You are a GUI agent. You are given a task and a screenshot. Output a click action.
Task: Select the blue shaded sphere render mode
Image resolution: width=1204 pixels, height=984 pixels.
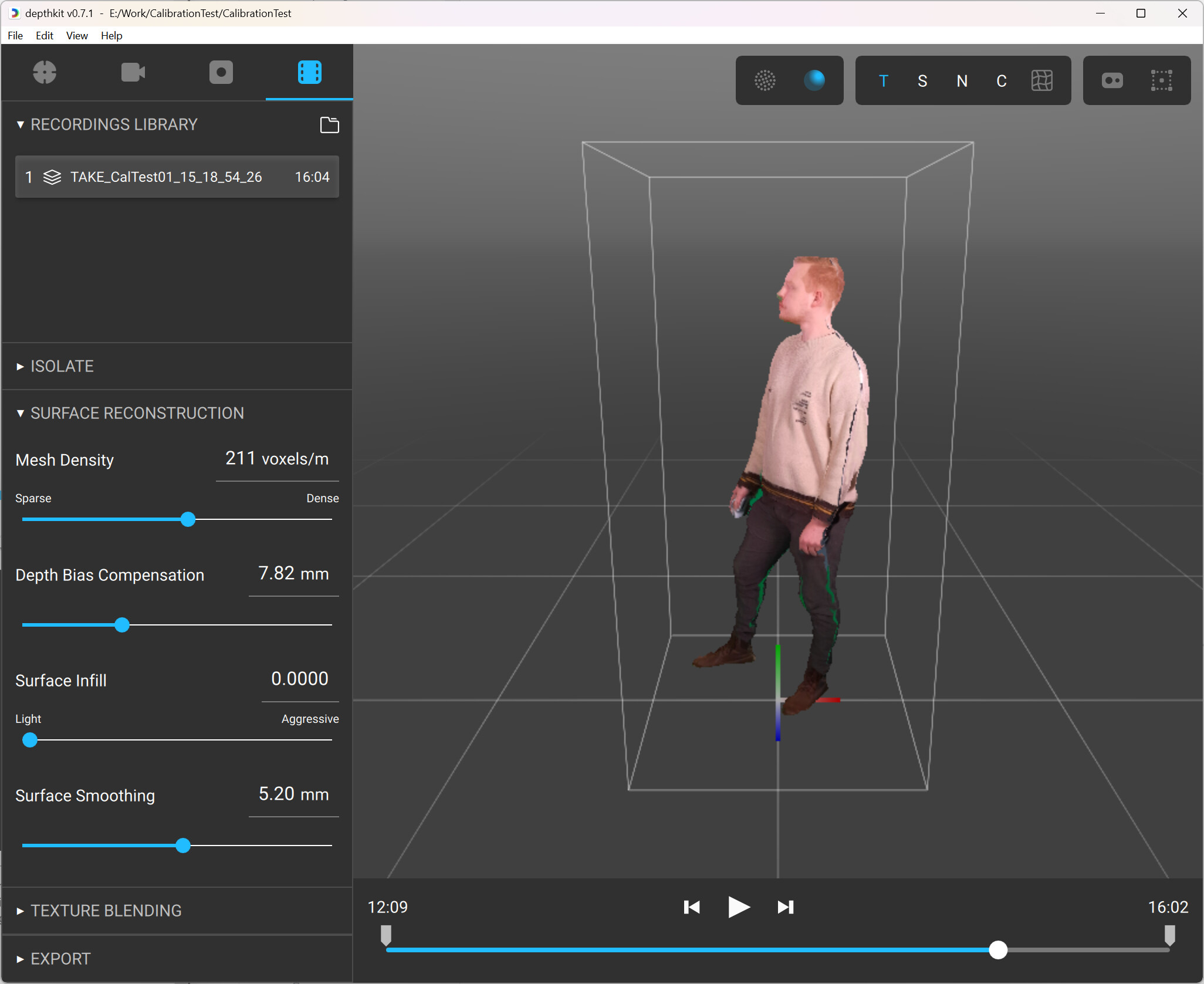pos(814,80)
